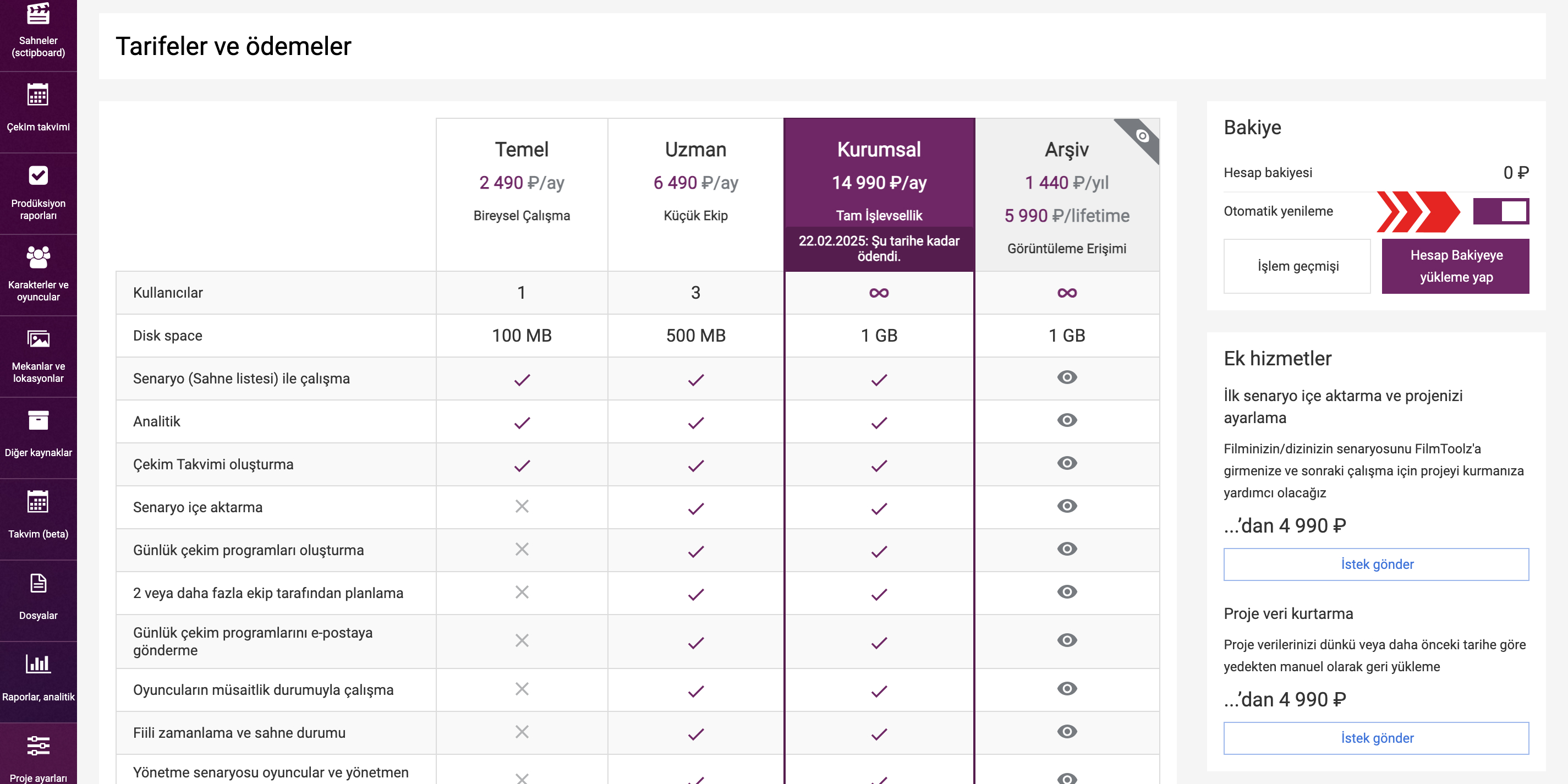1568x784 pixels.
Task: Click eye icon in Analitik Arşiv row
Action: point(1066,420)
